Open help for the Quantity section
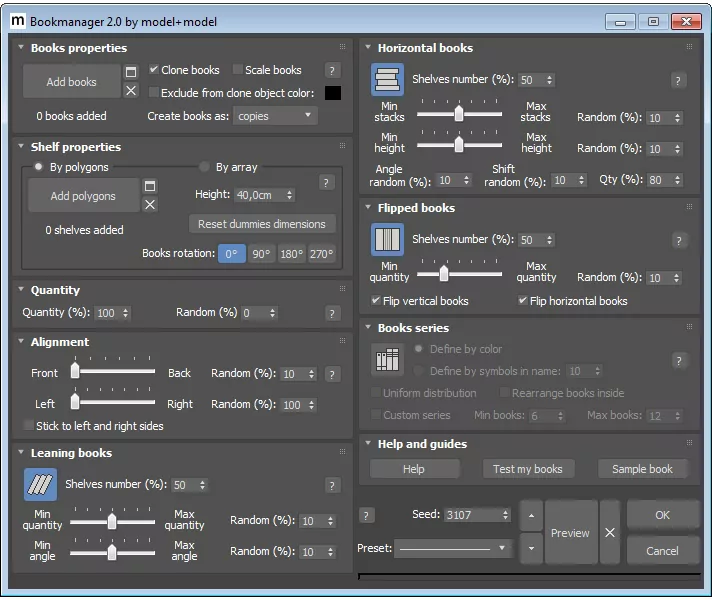712x600 pixels. pyautogui.click(x=333, y=313)
